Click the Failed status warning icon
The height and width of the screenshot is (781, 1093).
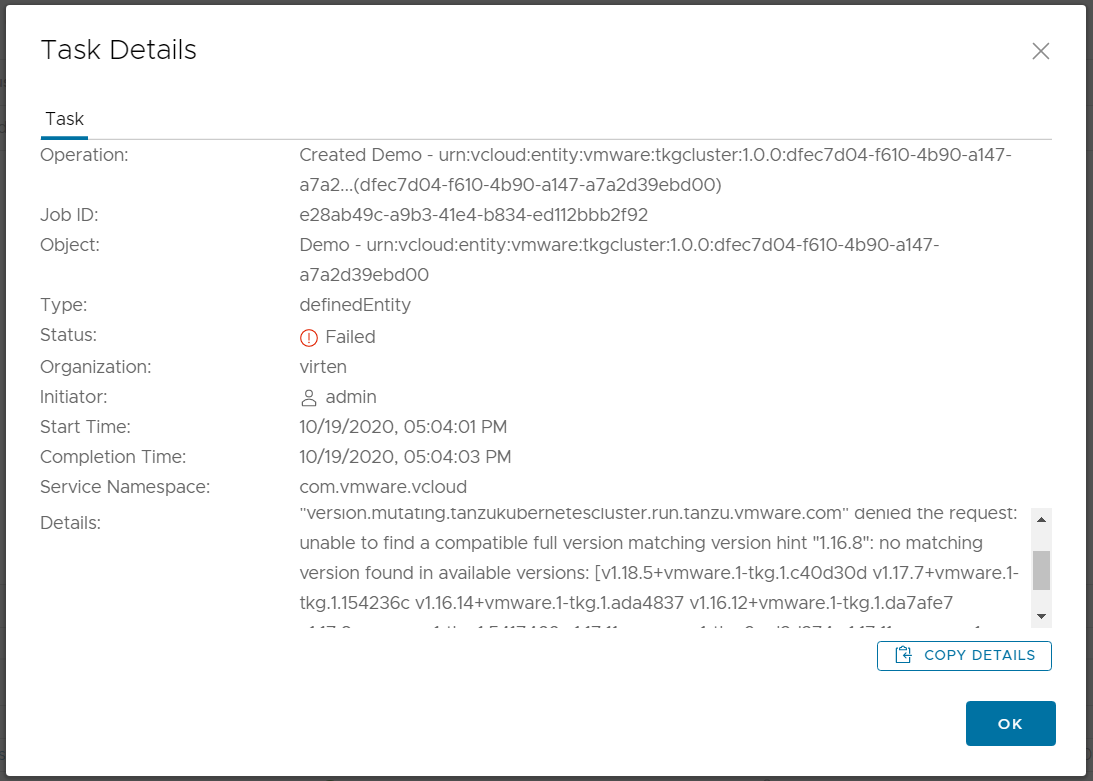pos(308,338)
